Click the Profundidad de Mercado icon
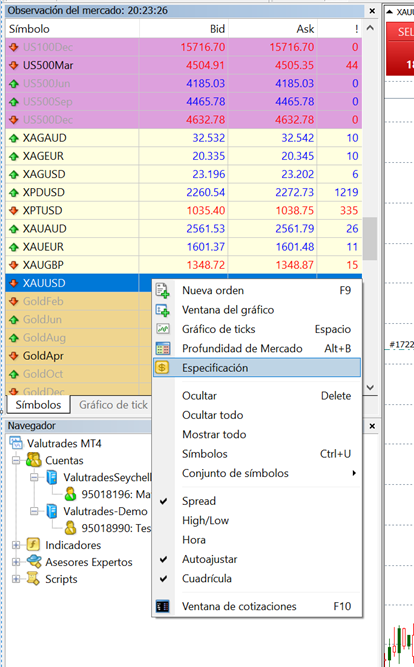 coord(163,349)
